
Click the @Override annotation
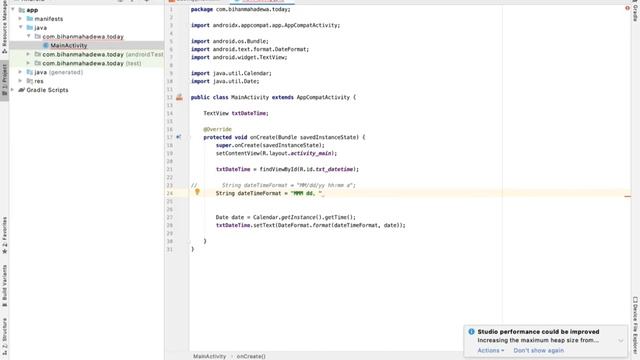[x=217, y=129]
